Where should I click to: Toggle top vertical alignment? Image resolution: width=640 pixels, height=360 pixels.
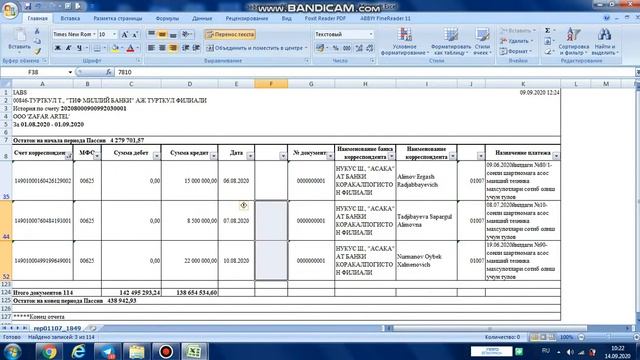point(151,34)
